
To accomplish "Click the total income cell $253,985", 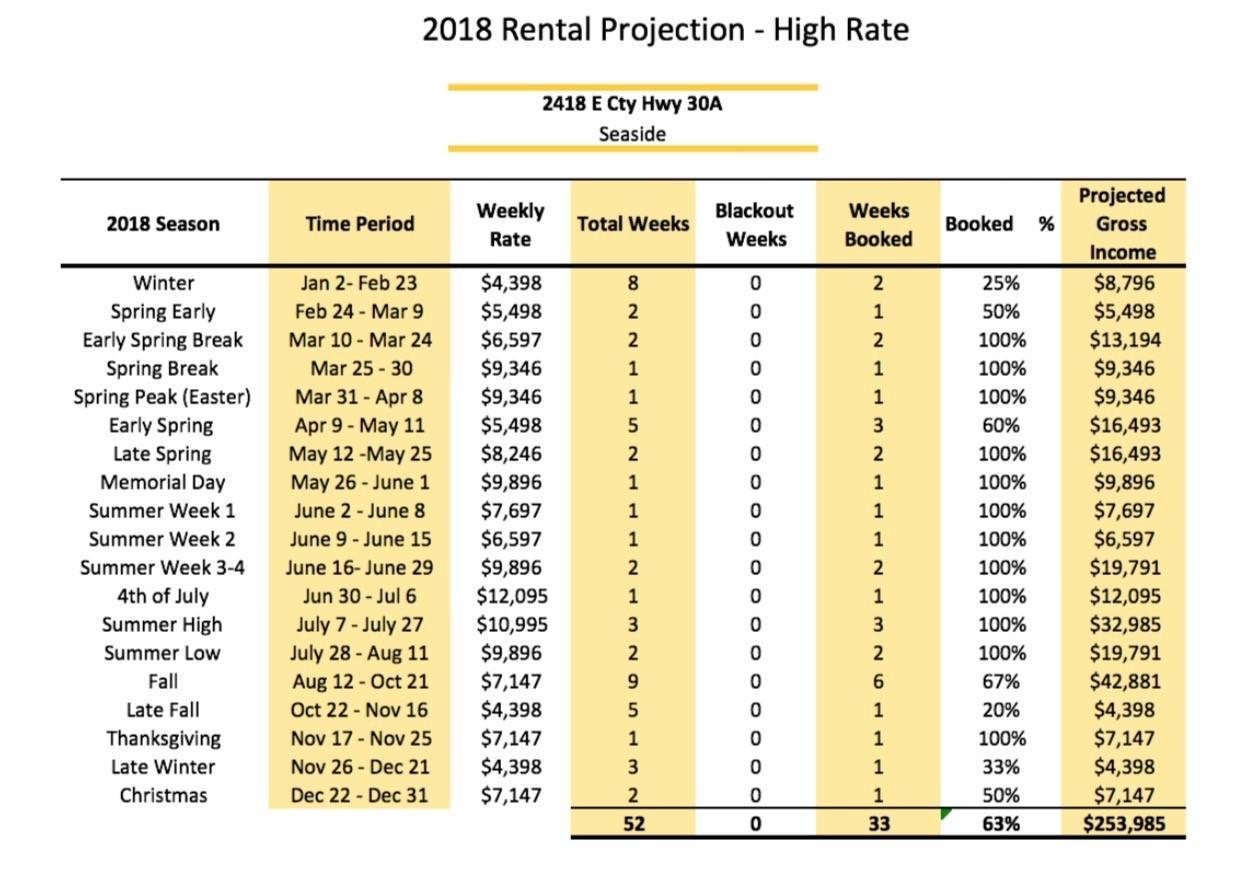I will [1123, 825].
